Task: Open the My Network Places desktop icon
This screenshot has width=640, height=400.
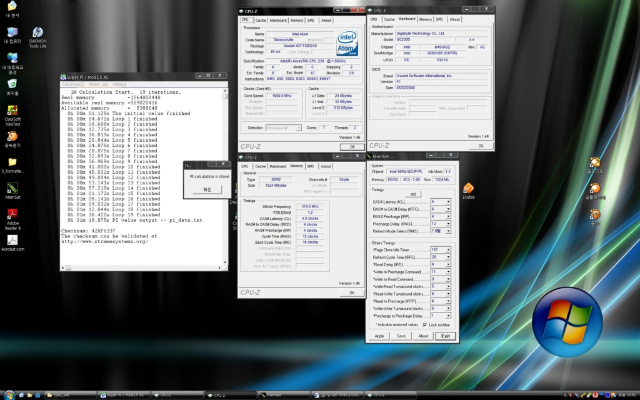Action: [x=12, y=63]
